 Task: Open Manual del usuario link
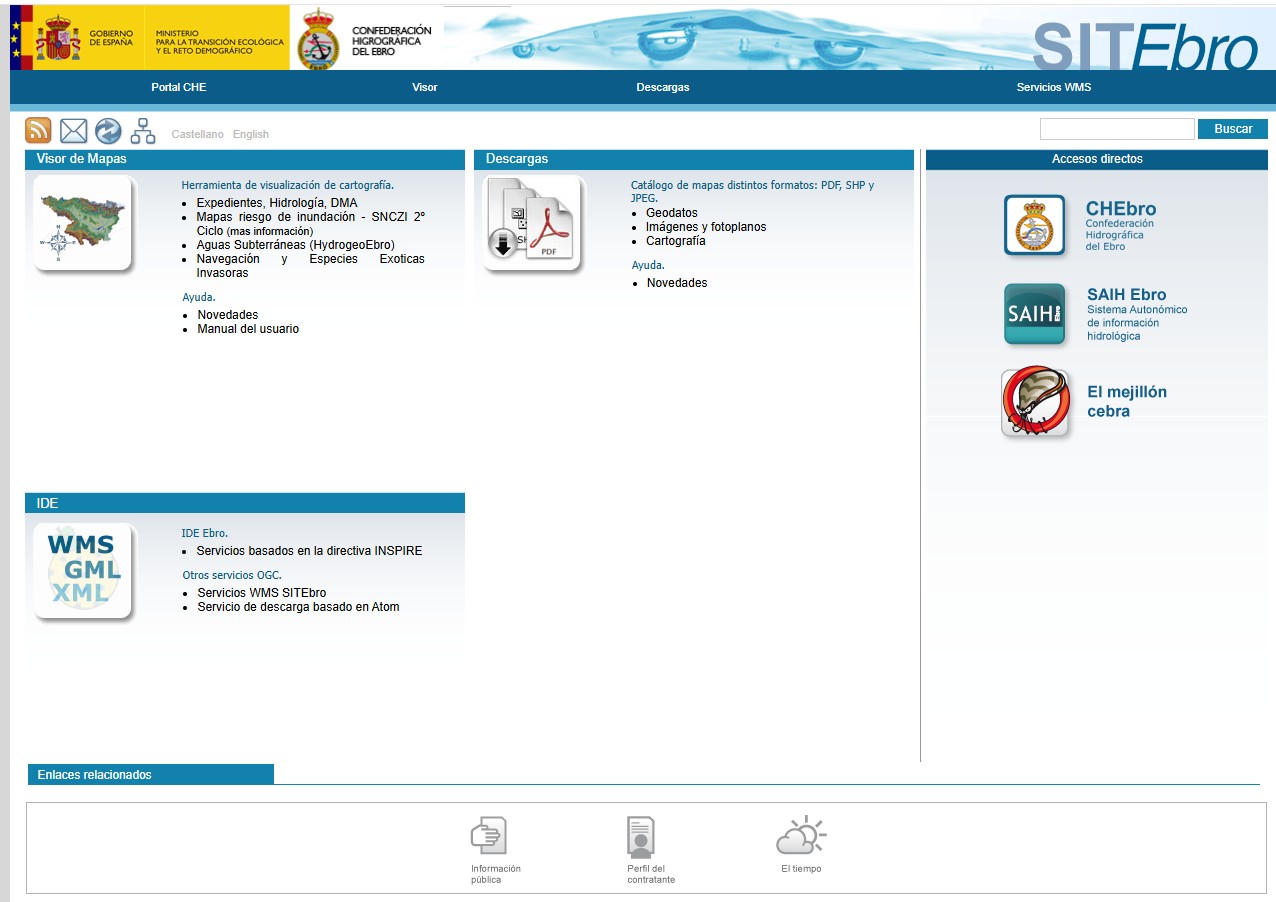tap(248, 329)
